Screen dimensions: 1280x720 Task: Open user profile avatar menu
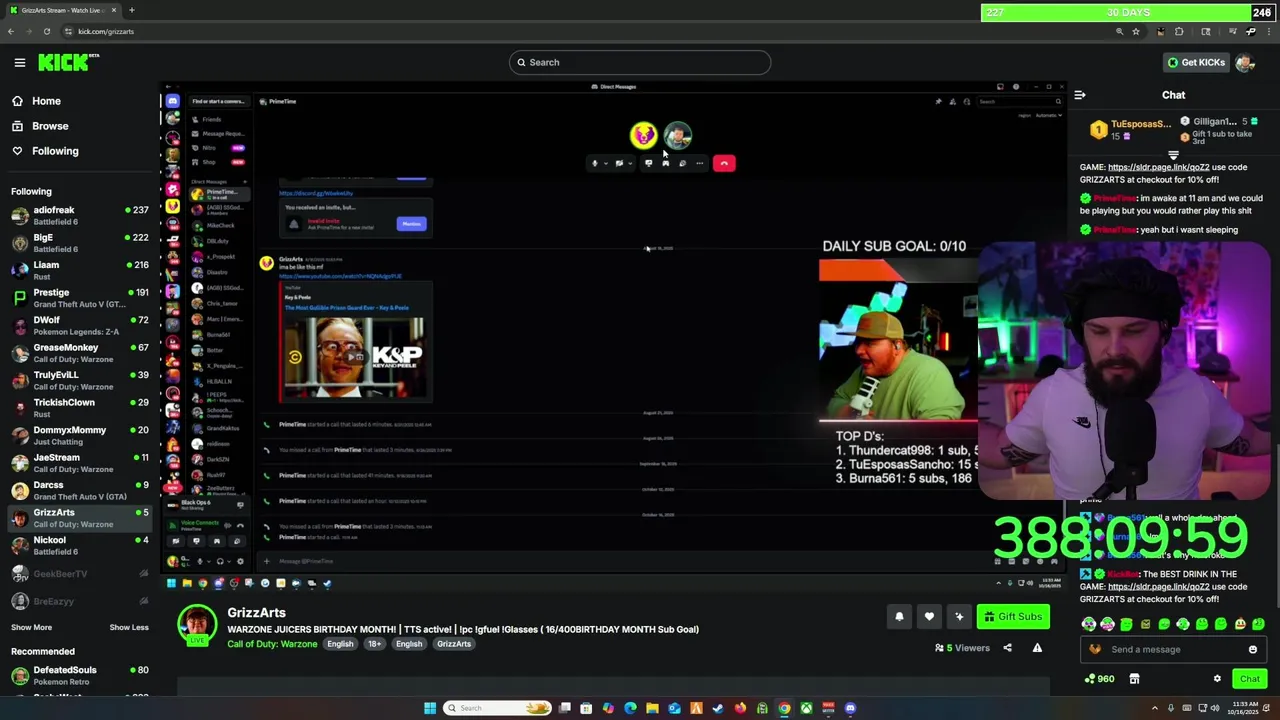1245,62
